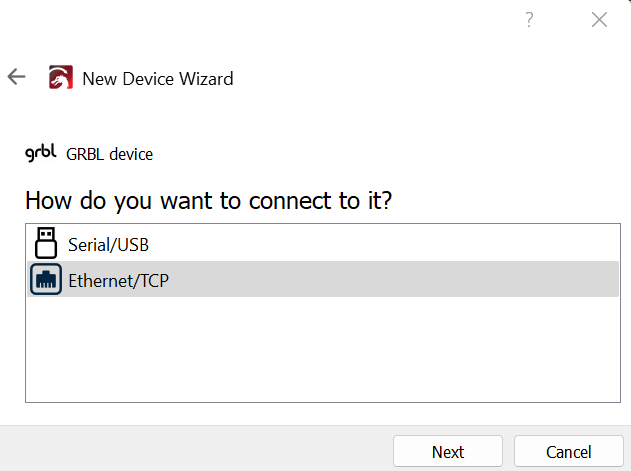Cancel the device wizard
Image resolution: width=631 pixels, height=471 pixels.
click(x=568, y=452)
